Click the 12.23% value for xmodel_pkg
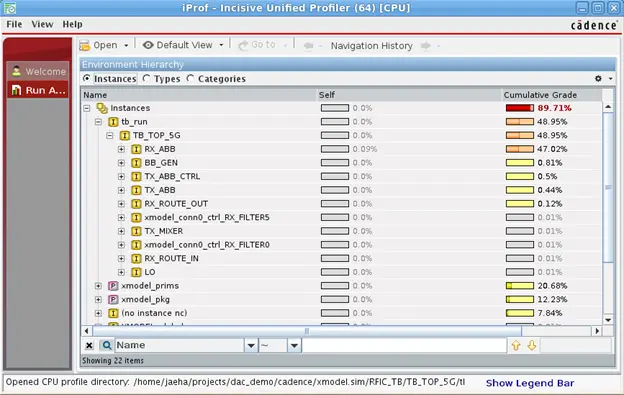Screen dimensions: 624x395 (552, 299)
